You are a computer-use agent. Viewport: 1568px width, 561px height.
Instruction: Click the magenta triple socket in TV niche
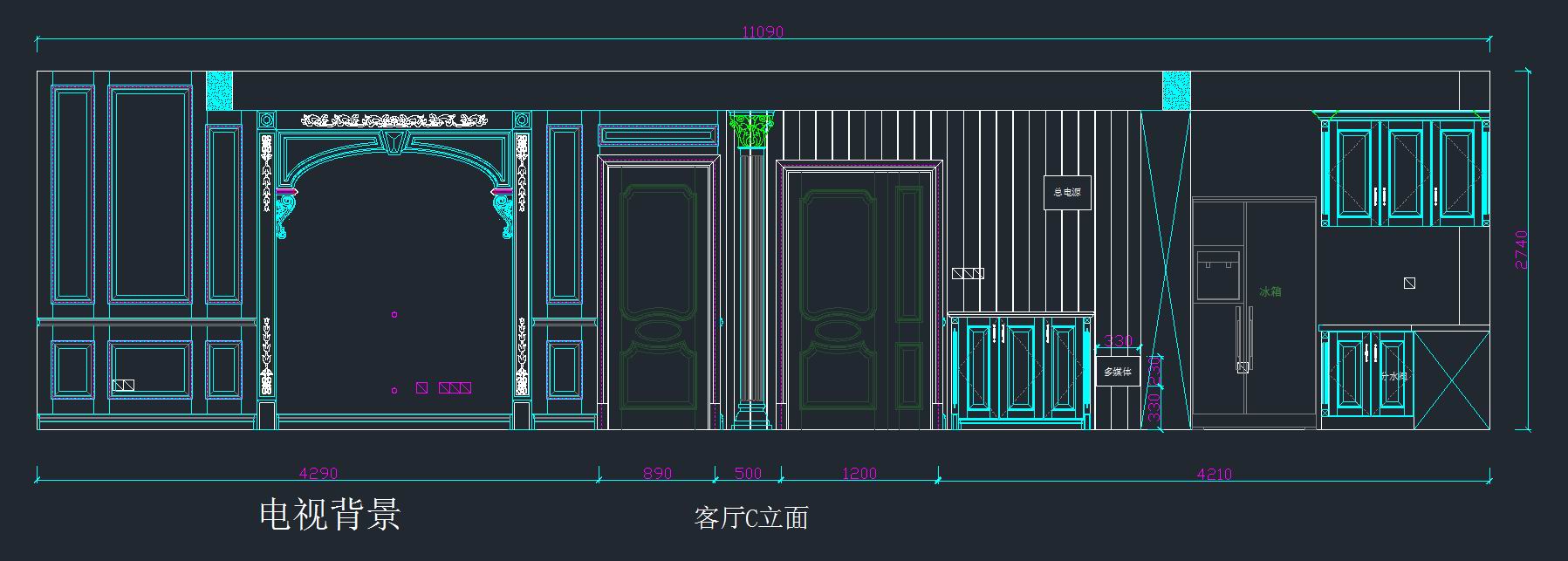[455, 387]
